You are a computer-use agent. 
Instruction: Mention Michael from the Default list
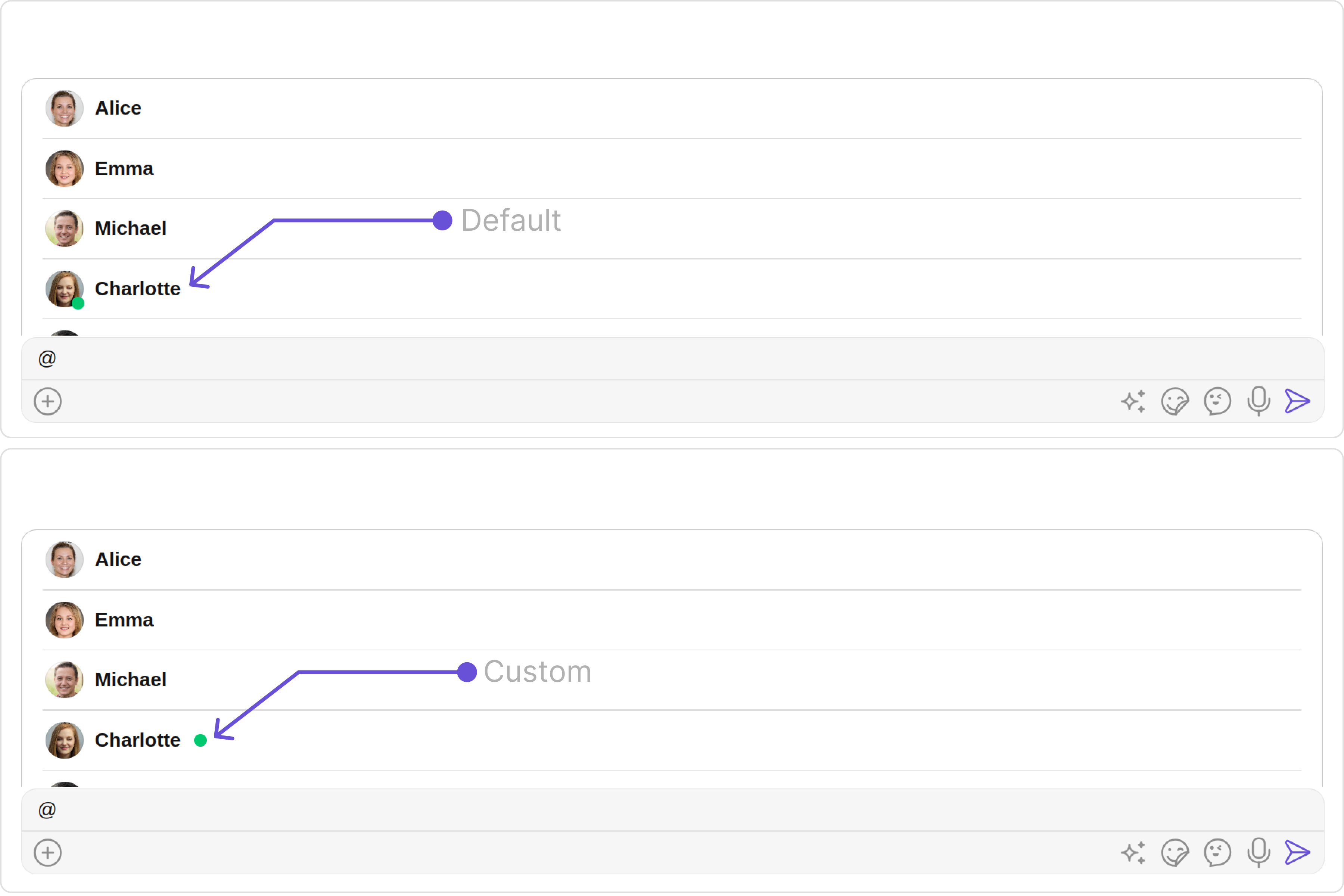[x=672, y=229]
